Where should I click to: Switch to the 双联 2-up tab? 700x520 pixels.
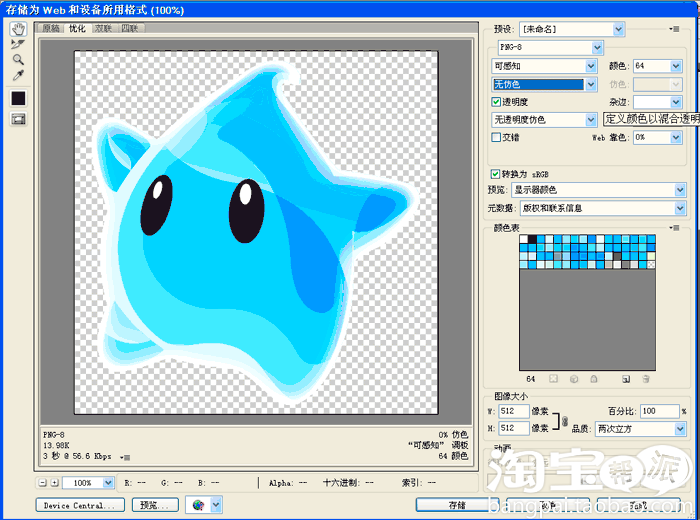coord(104,28)
